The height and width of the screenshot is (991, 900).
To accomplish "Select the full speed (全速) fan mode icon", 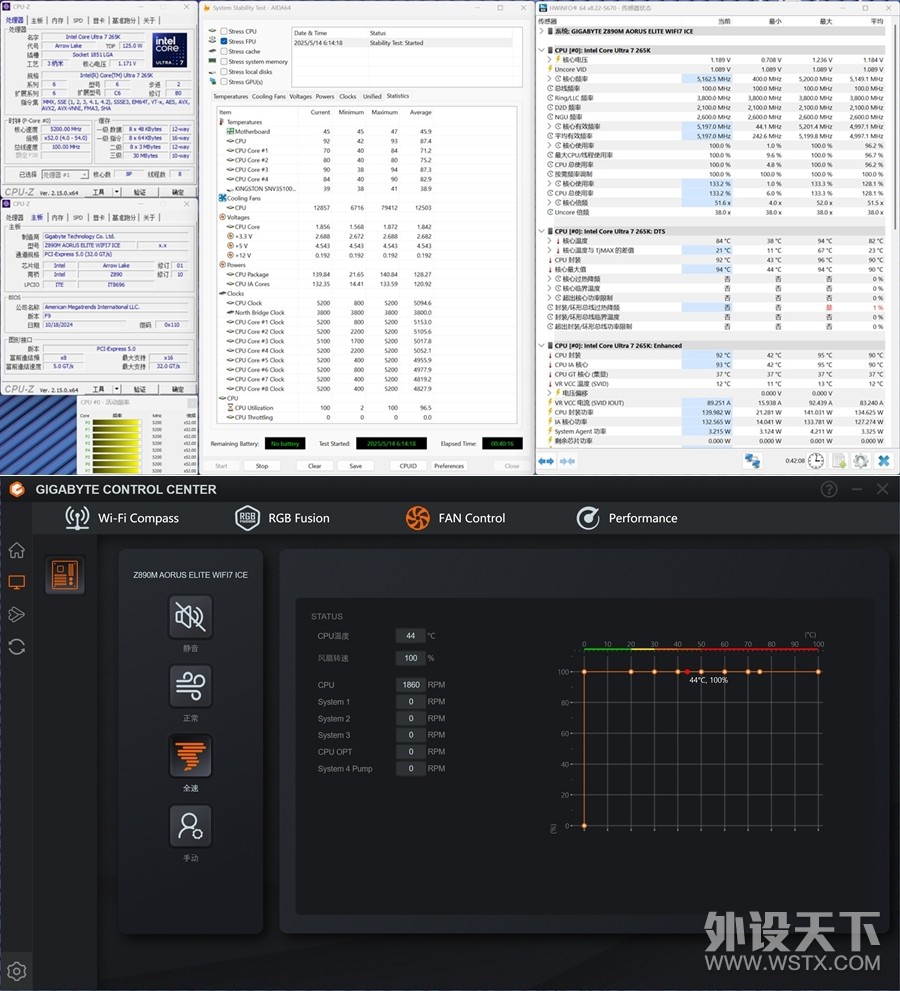I will click(x=190, y=757).
